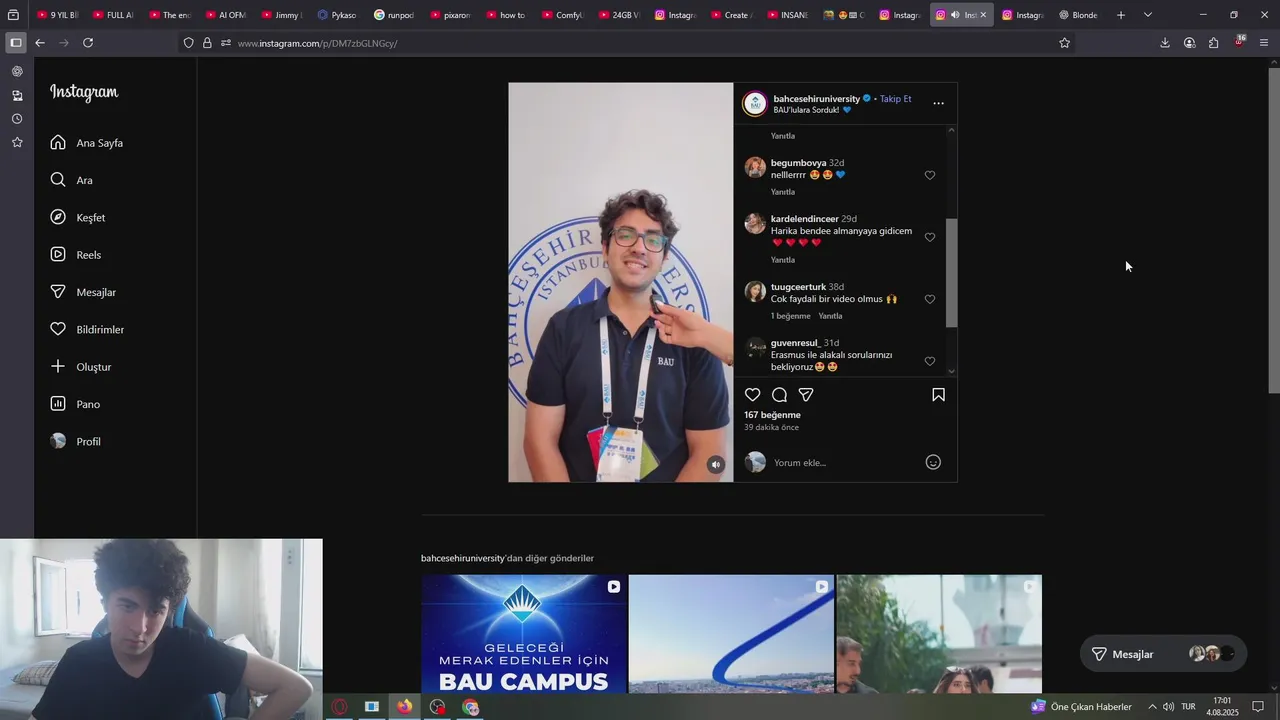Open the browser extensions puzzle icon

pyautogui.click(x=1213, y=43)
